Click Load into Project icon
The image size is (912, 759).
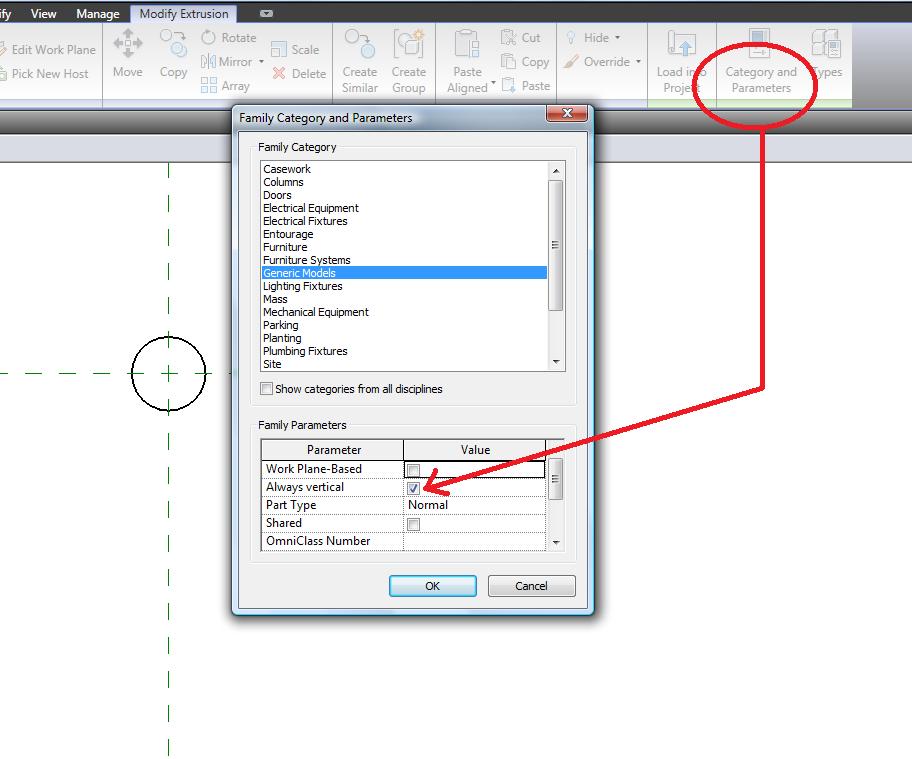click(681, 44)
